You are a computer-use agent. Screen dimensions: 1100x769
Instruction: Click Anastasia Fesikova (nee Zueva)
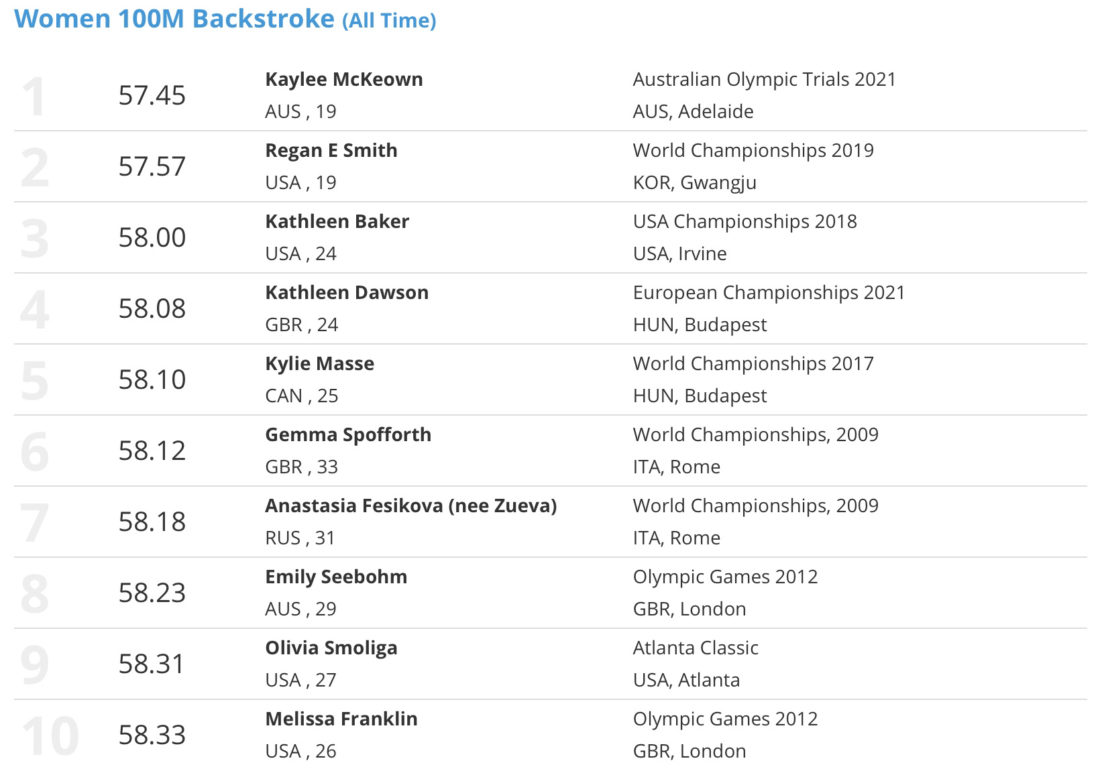(411, 506)
